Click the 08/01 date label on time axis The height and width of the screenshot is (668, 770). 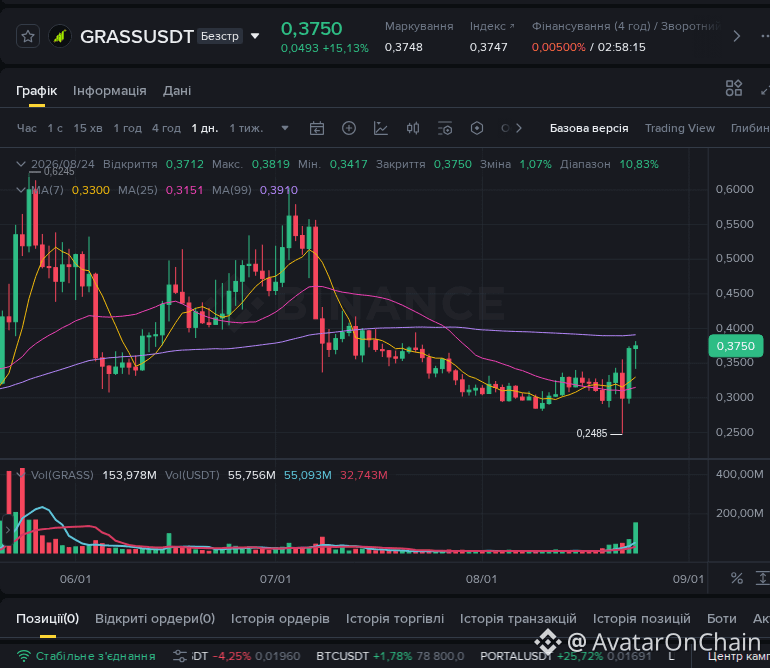click(x=481, y=579)
